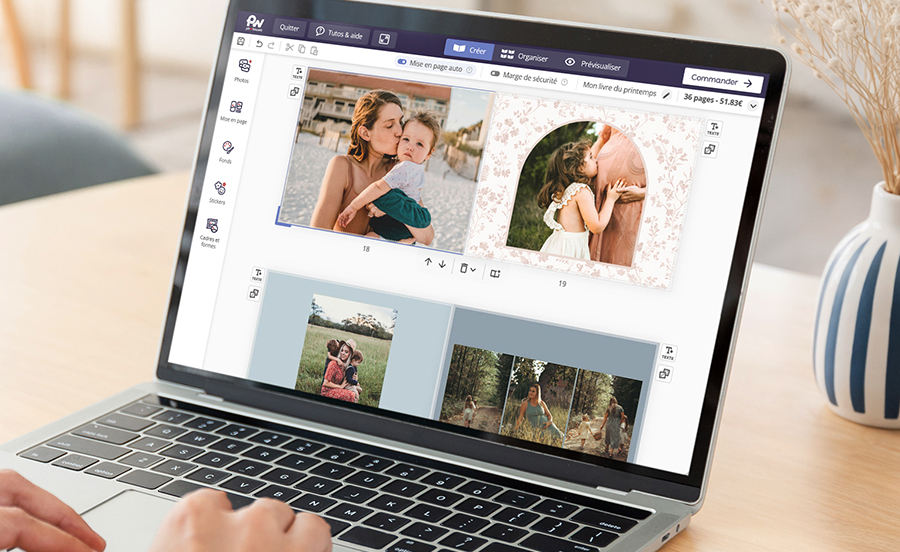Click the scissors cut icon
The image size is (900, 552).
[289, 47]
